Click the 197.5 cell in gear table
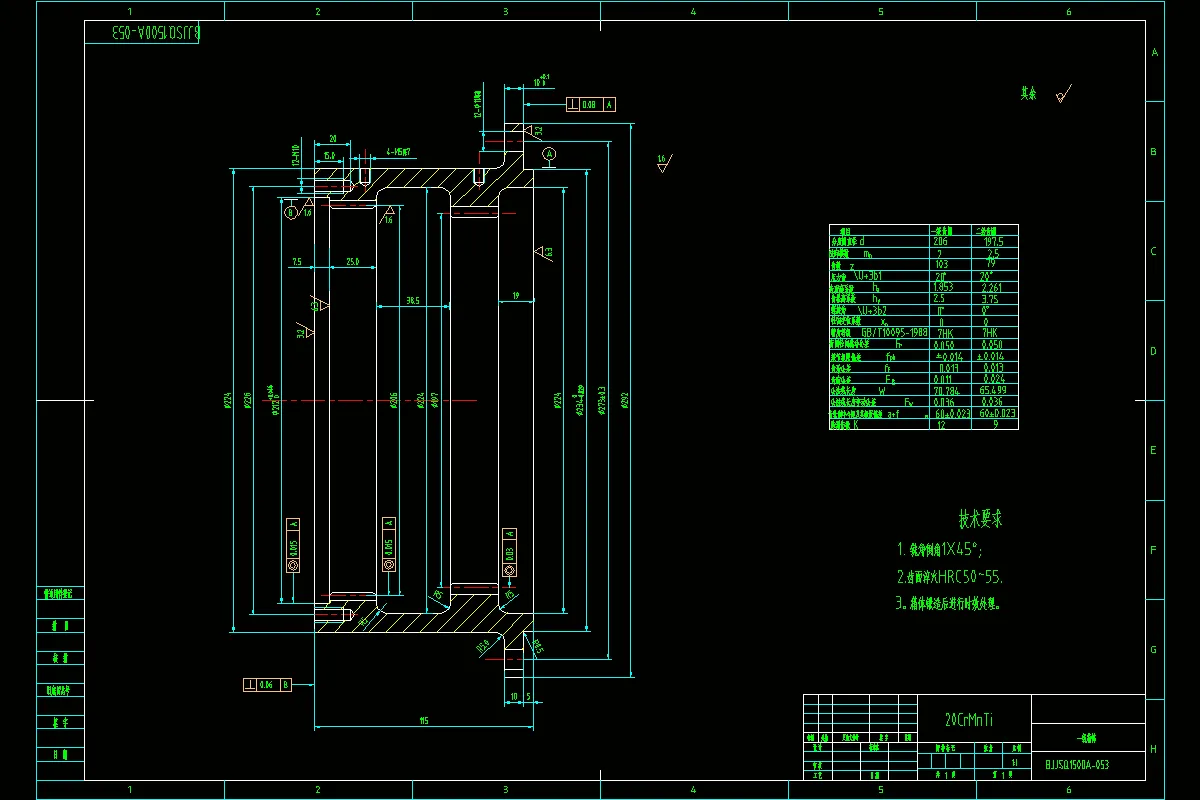The height and width of the screenshot is (800, 1200). click(x=993, y=241)
